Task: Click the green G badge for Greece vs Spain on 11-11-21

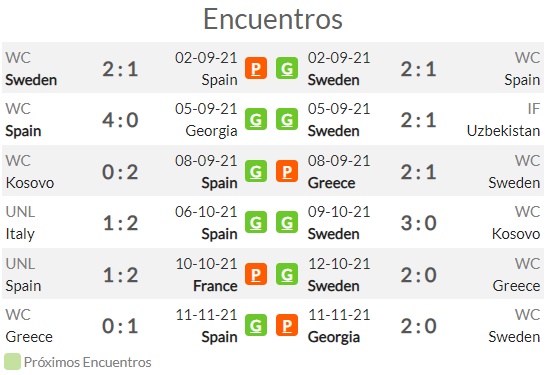Action: (256, 325)
